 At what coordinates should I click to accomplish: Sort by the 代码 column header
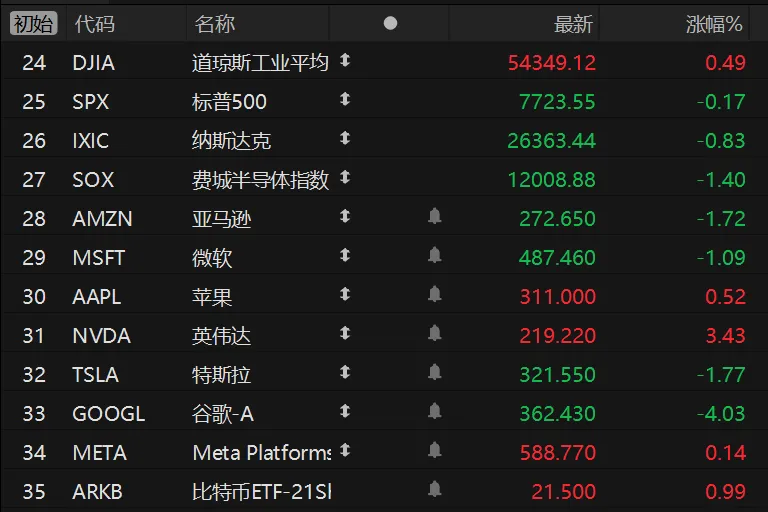click(x=95, y=24)
